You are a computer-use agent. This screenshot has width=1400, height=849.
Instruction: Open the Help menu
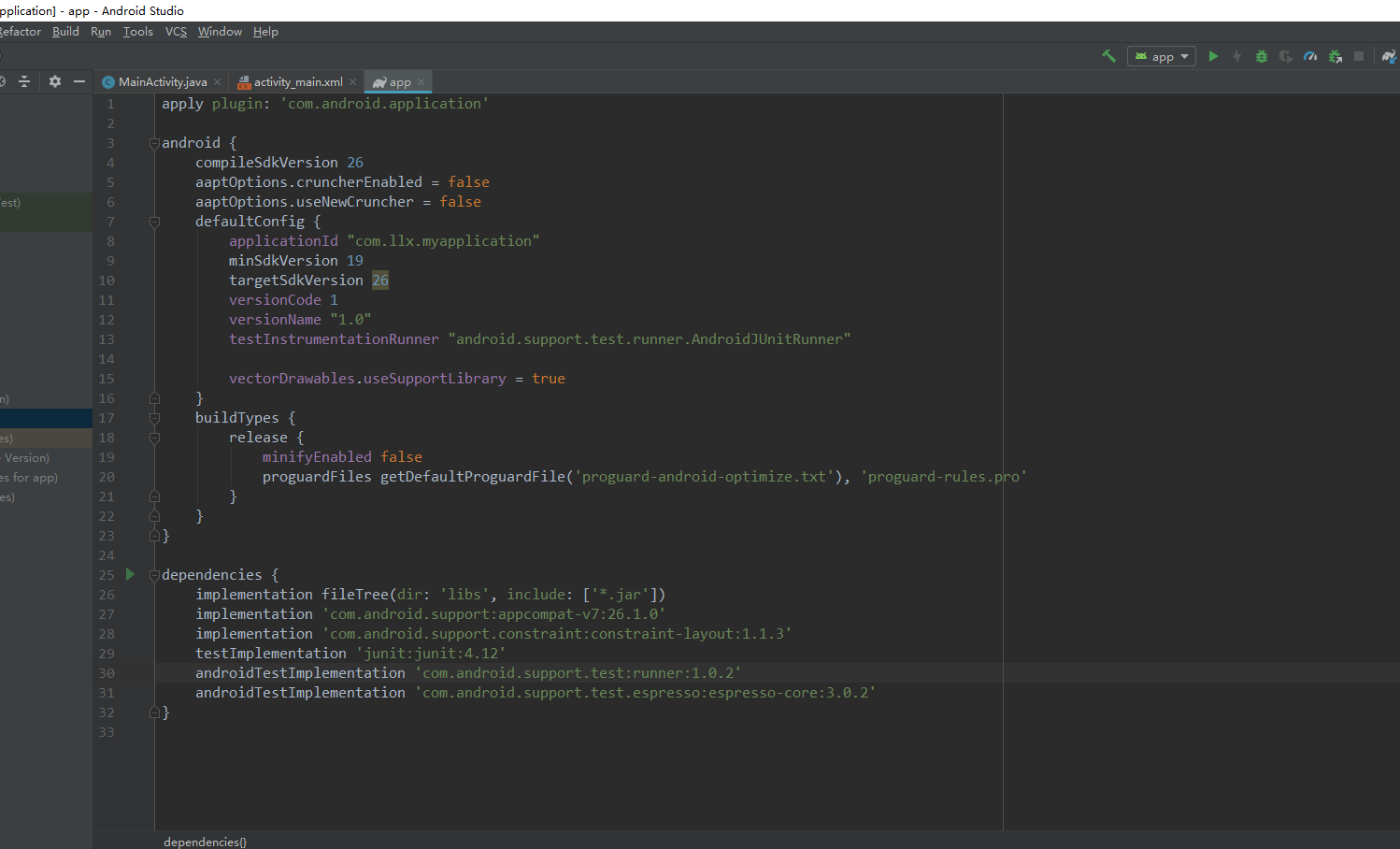pyautogui.click(x=265, y=32)
